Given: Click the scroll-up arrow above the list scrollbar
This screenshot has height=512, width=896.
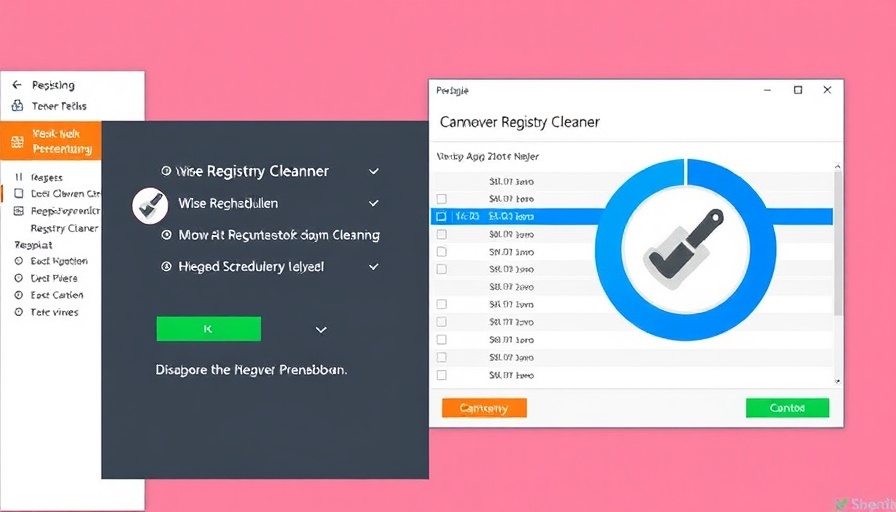Looking at the screenshot, I should tap(838, 166).
